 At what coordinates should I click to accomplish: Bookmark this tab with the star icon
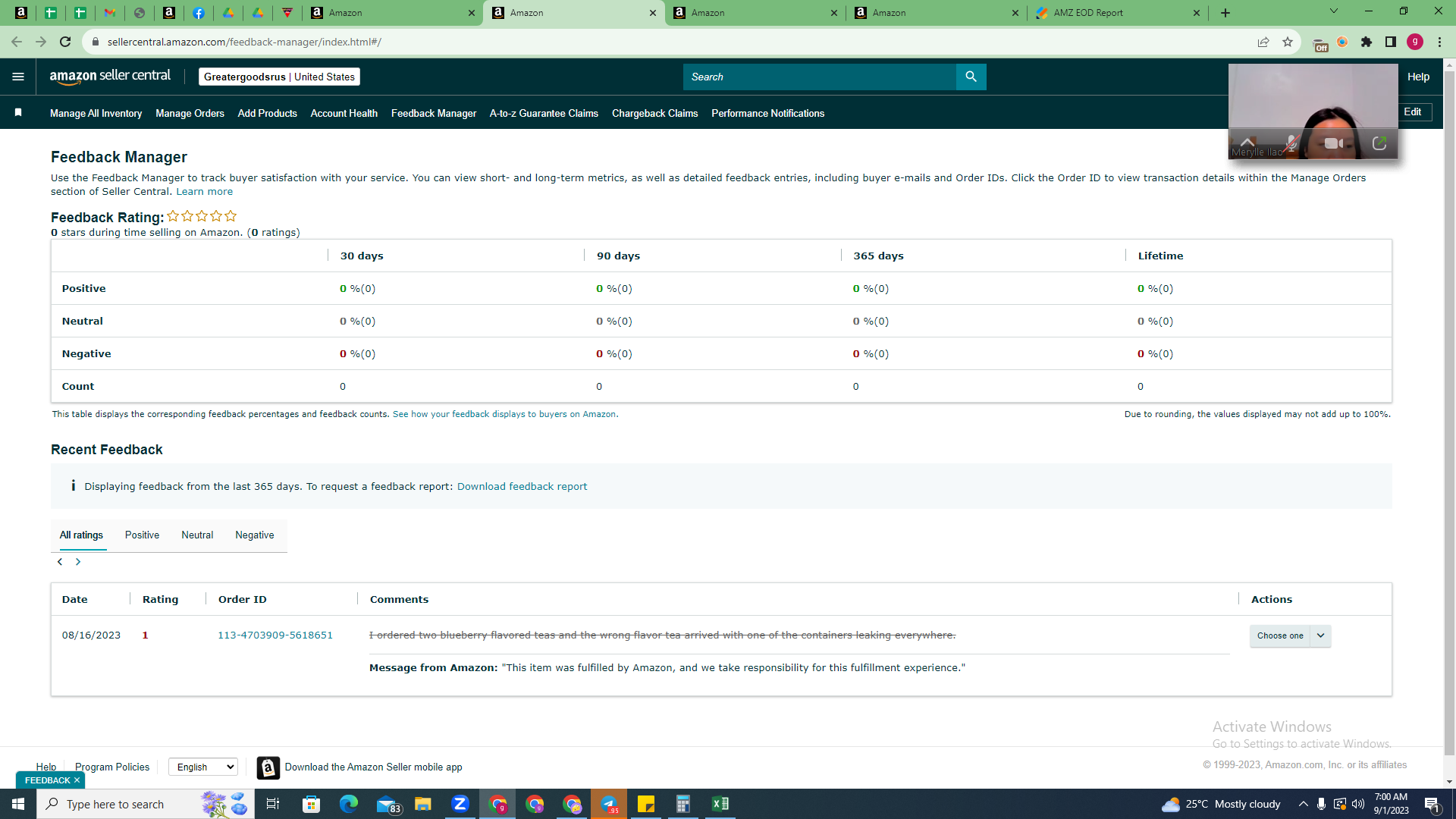1288,42
